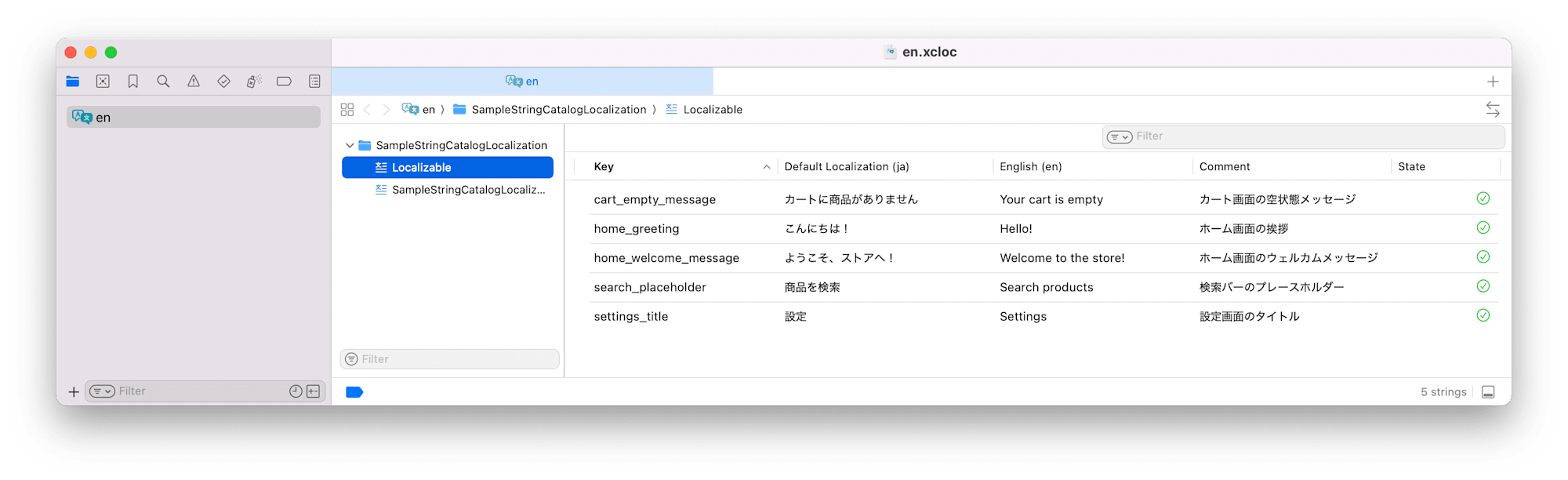The image size is (1568, 480).
Task: Open the Debug navigator spray icon
Action: 254,82
